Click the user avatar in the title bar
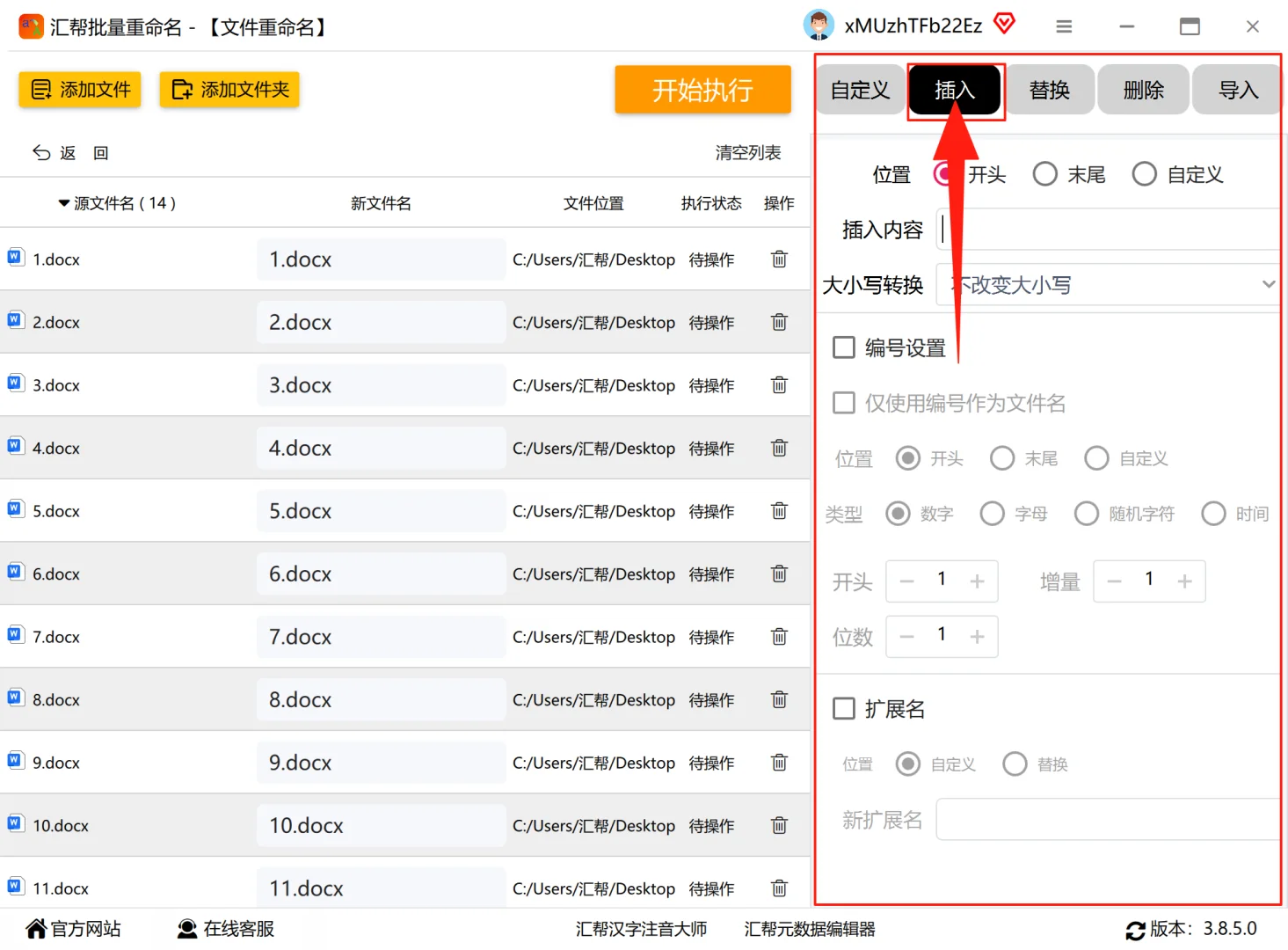Viewport: 1288px width, 950px height. (818, 26)
